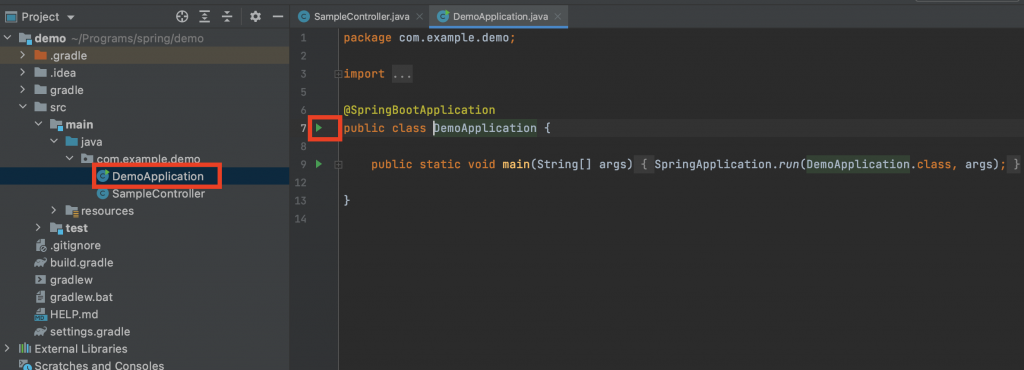Collapse the java folder

tap(54, 142)
